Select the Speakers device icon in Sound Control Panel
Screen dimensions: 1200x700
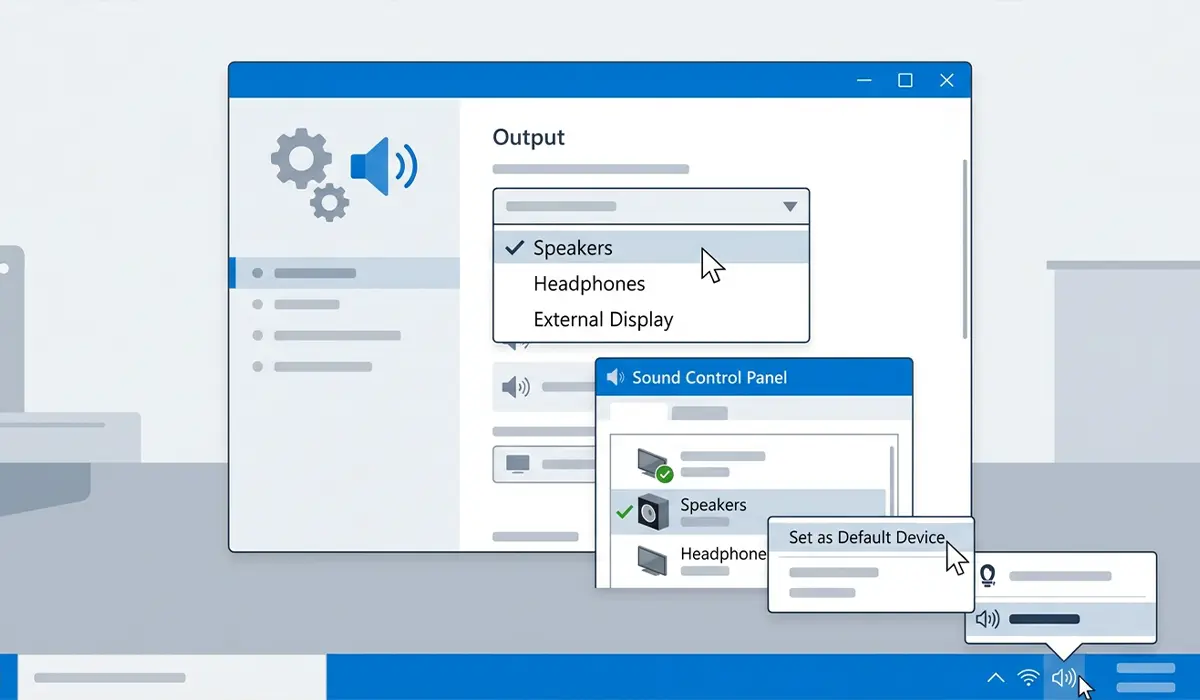click(x=653, y=511)
